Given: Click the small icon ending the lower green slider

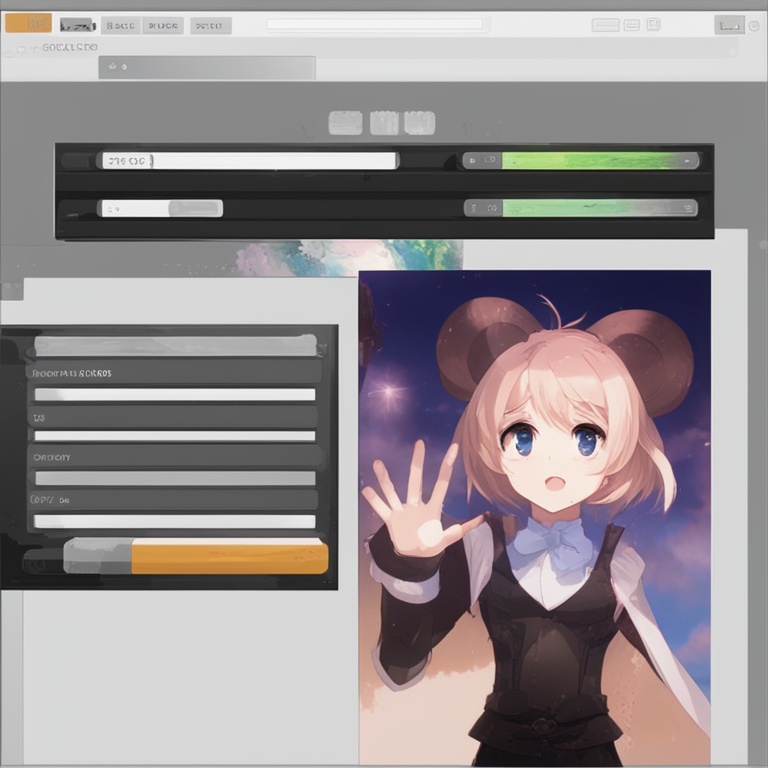Looking at the screenshot, I should pyautogui.click(x=688, y=208).
